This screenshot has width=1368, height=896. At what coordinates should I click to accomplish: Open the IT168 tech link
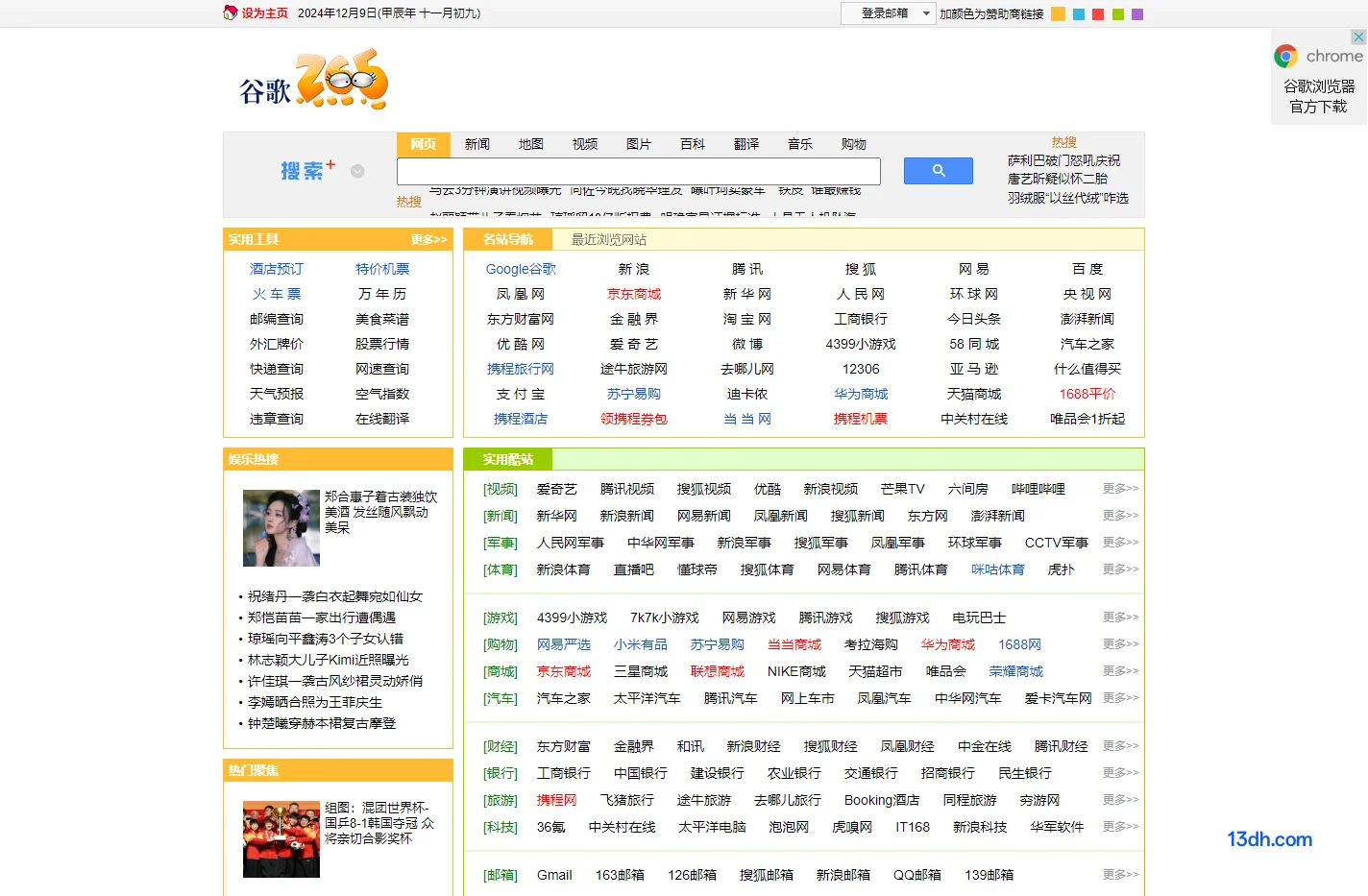point(913,827)
